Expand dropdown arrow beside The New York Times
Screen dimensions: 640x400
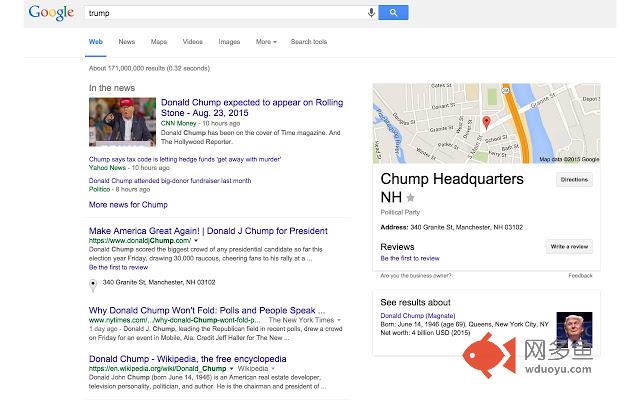pyautogui.click(x=339, y=320)
